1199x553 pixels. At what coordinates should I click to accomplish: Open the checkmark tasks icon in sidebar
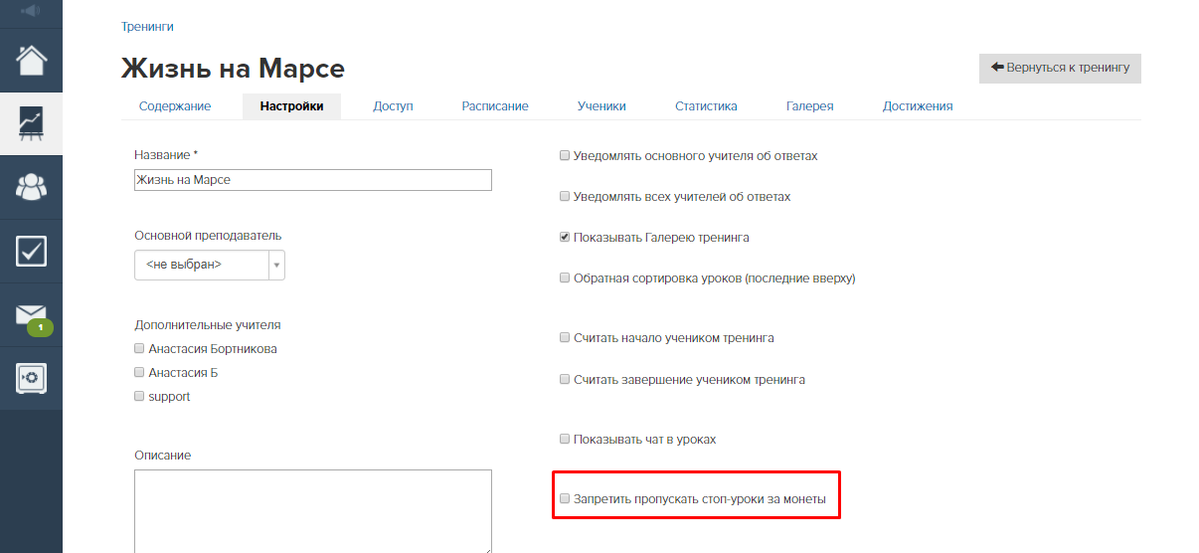tap(31, 251)
